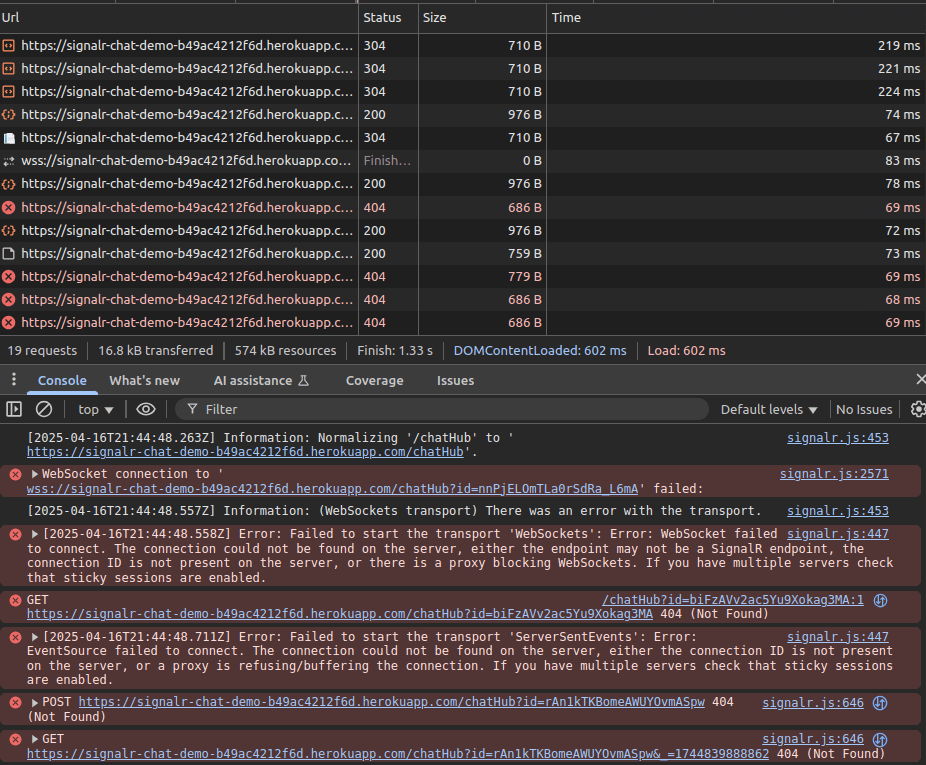
Task: Click inside the console Filter input field
Action: click(x=400, y=409)
